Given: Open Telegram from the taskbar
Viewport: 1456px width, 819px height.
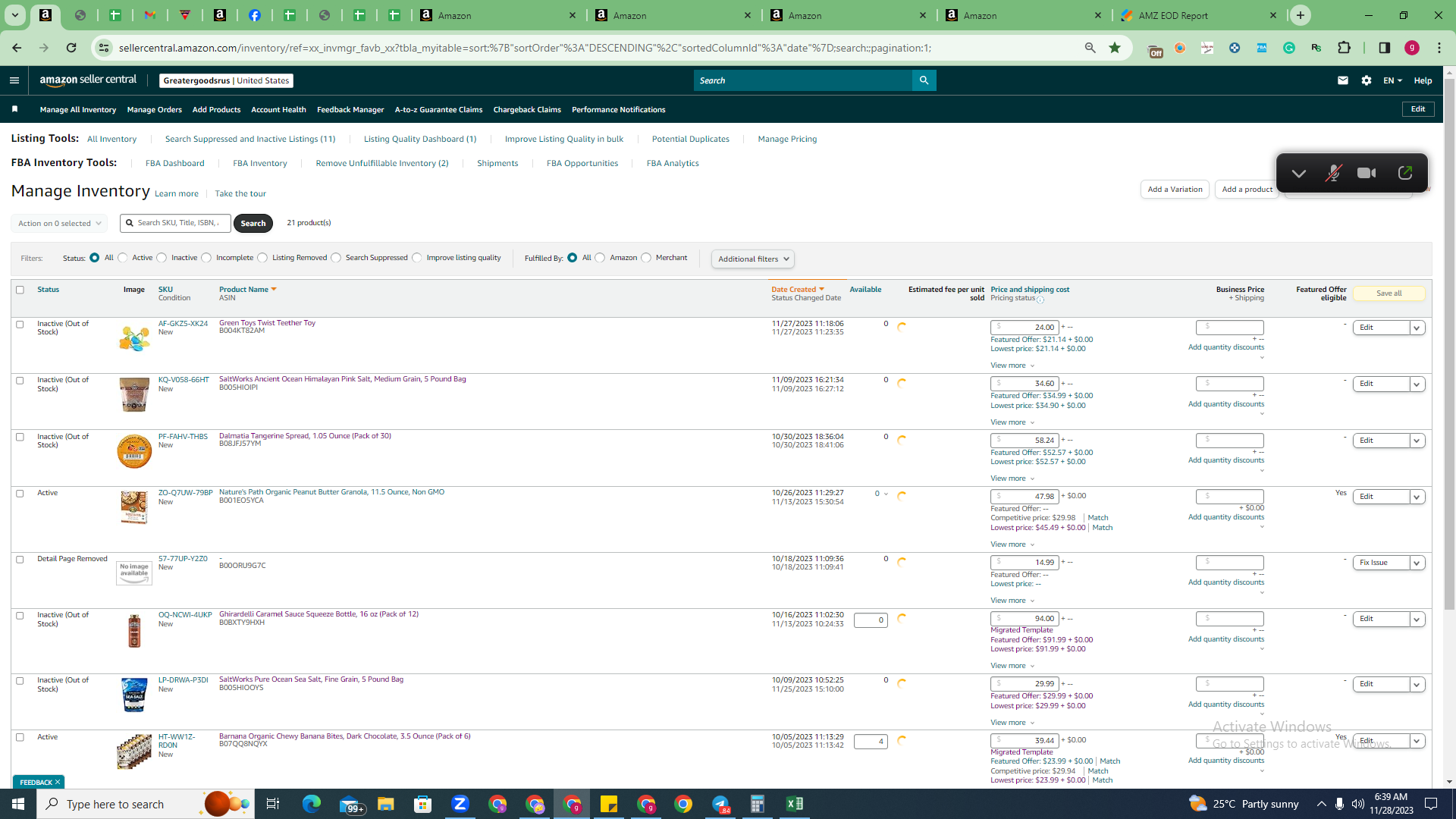Looking at the screenshot, I should (720, 804).
